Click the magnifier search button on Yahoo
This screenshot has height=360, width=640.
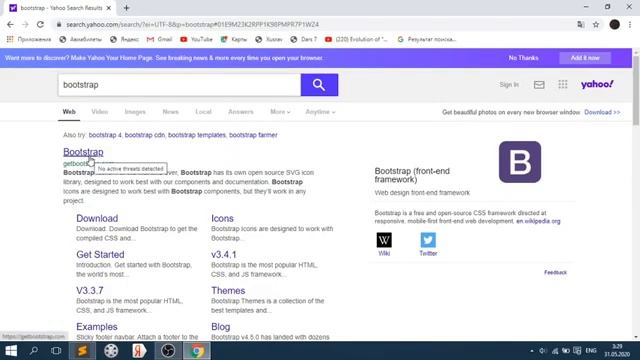(319, 85)
